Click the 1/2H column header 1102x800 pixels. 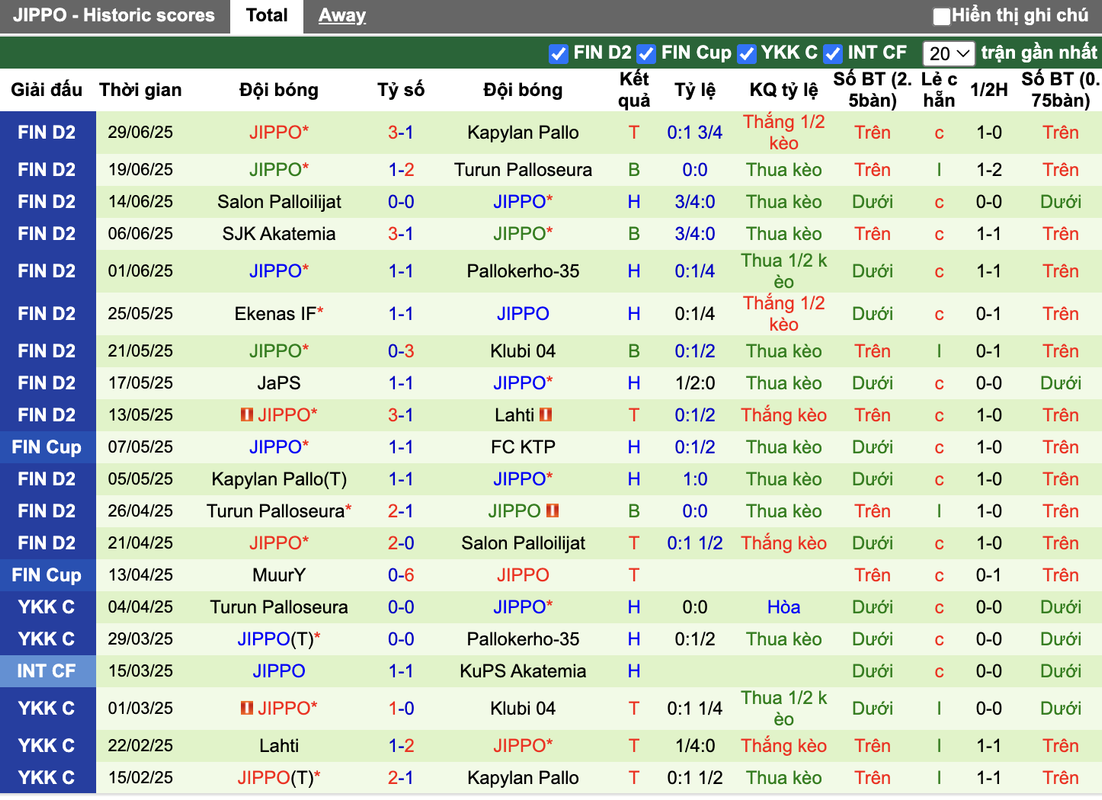[x=989, y=90]
